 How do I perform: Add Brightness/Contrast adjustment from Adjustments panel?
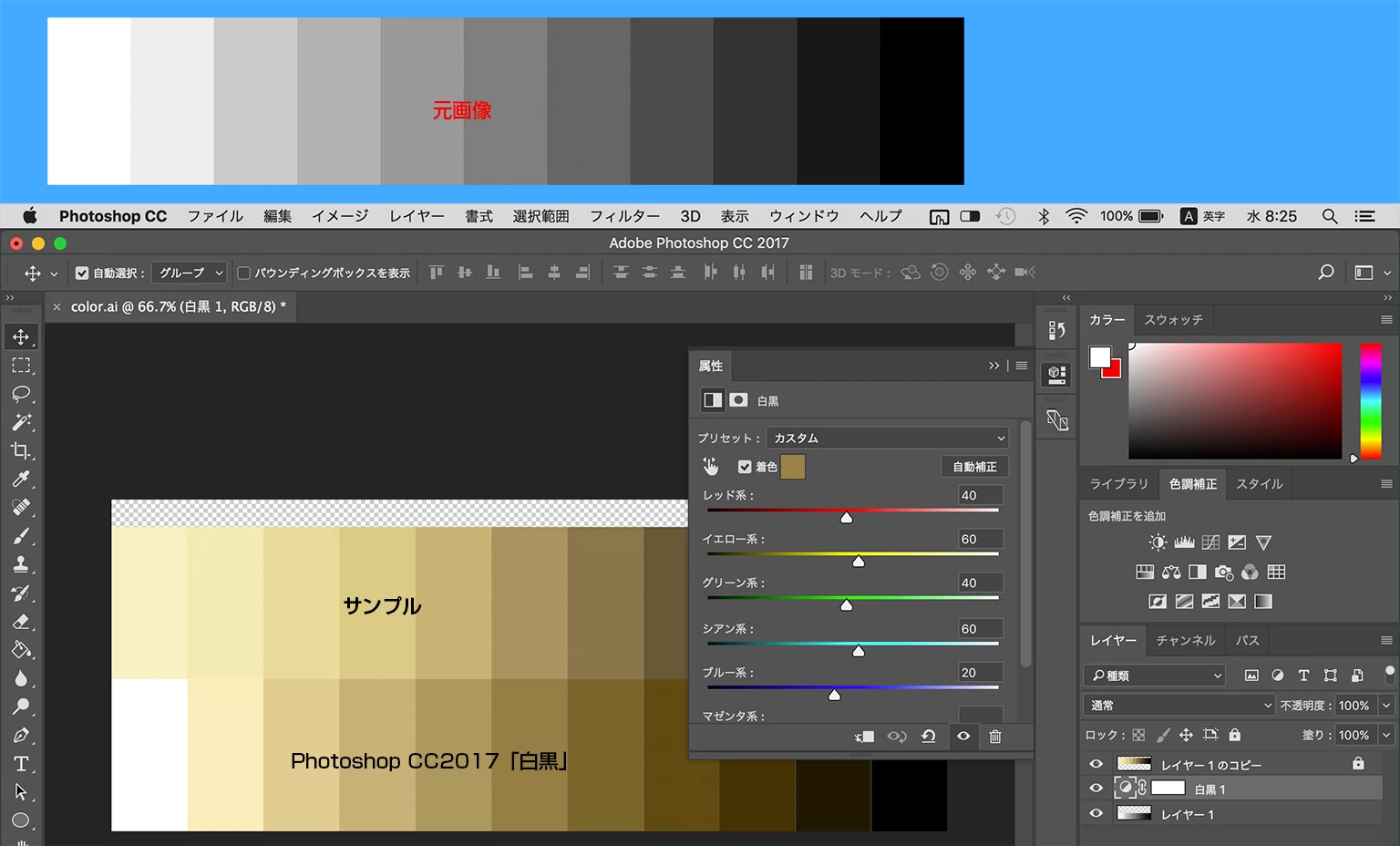click(x=1158, y=542)
